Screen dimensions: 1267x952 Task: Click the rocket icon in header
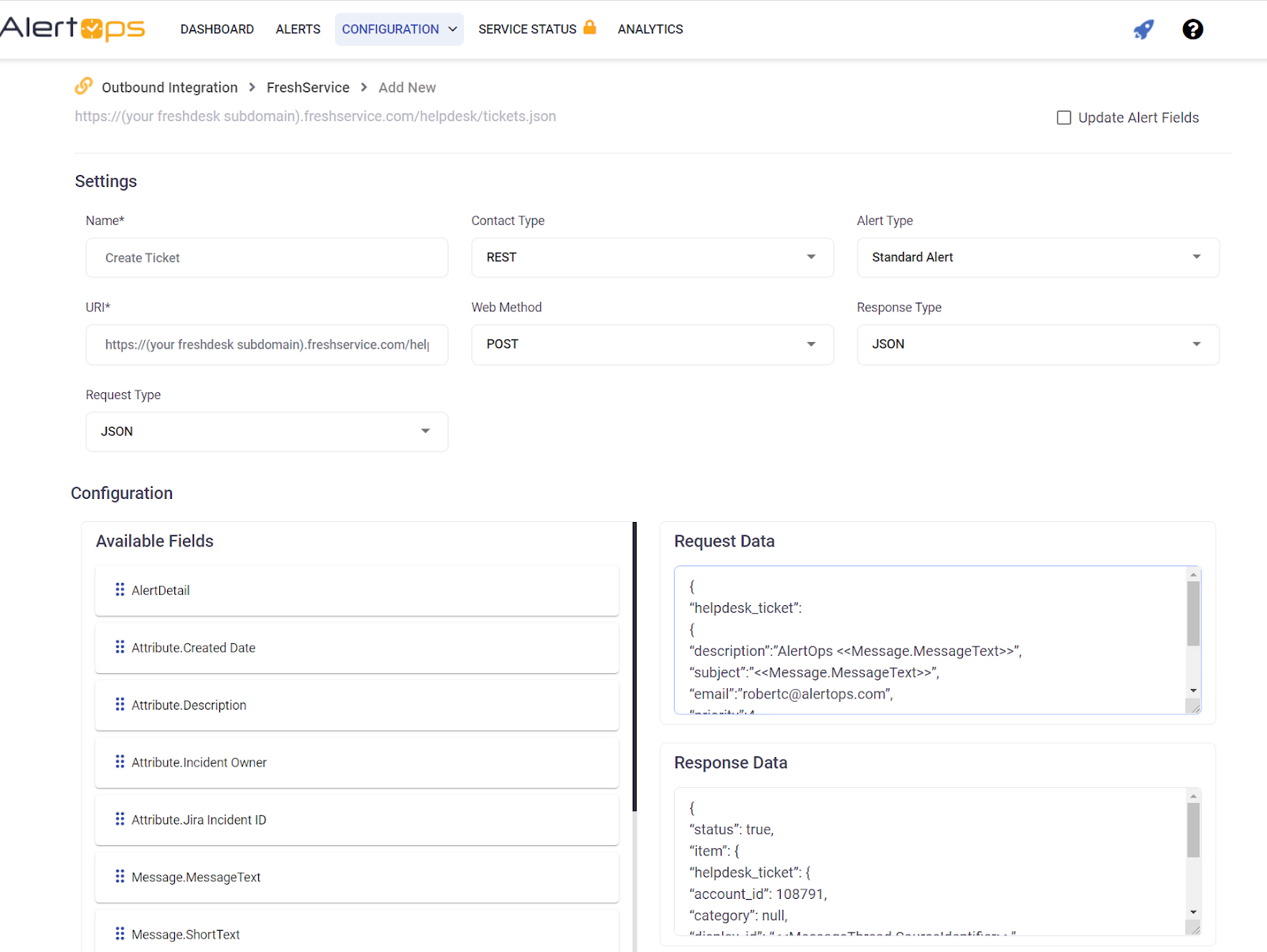tap(1143, 29)
